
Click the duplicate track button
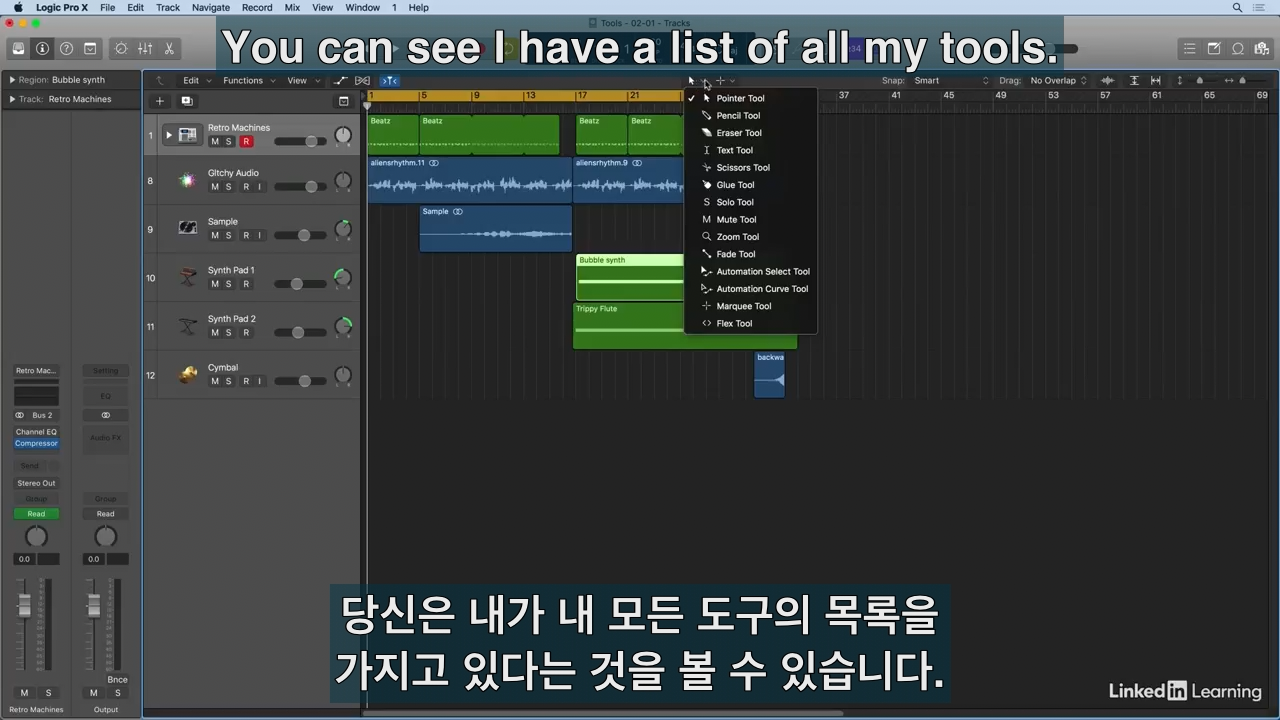pos(186,101)
